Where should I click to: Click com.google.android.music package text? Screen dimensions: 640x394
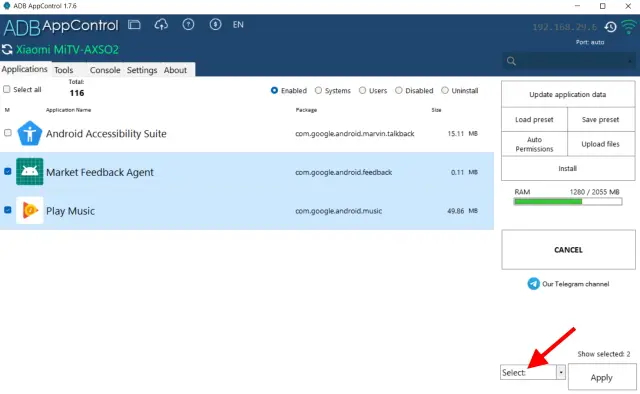[339, 211]
